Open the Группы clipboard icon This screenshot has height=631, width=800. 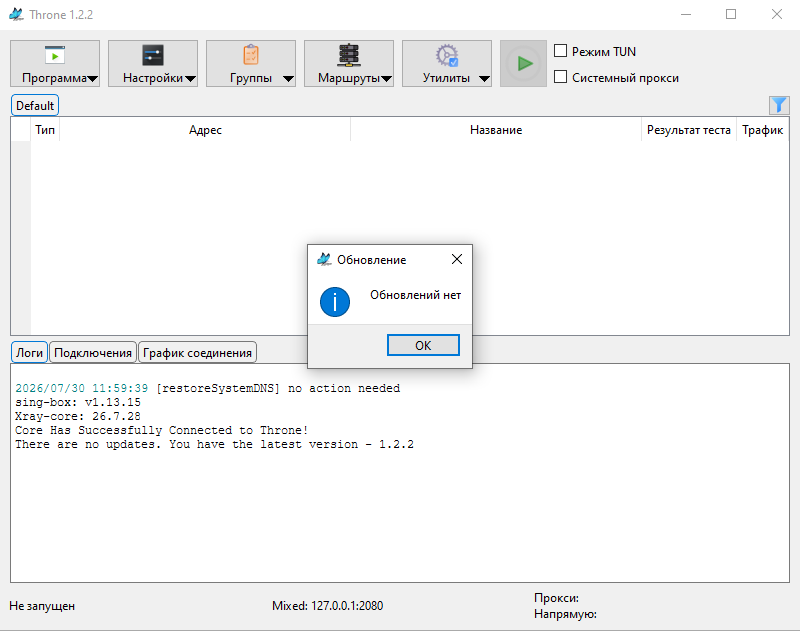[x=251, y=55]
